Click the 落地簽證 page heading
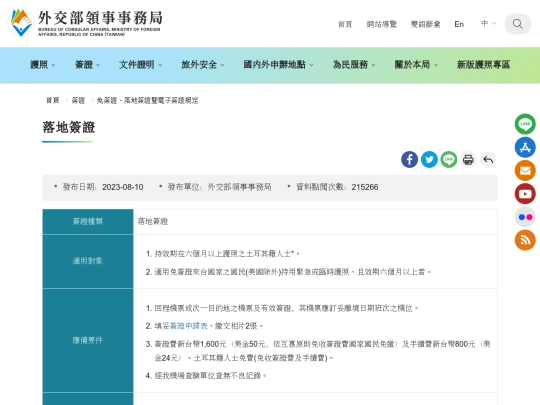Image resolution: width=540 pixels, height=405 pixels. (x=69, y=127)
